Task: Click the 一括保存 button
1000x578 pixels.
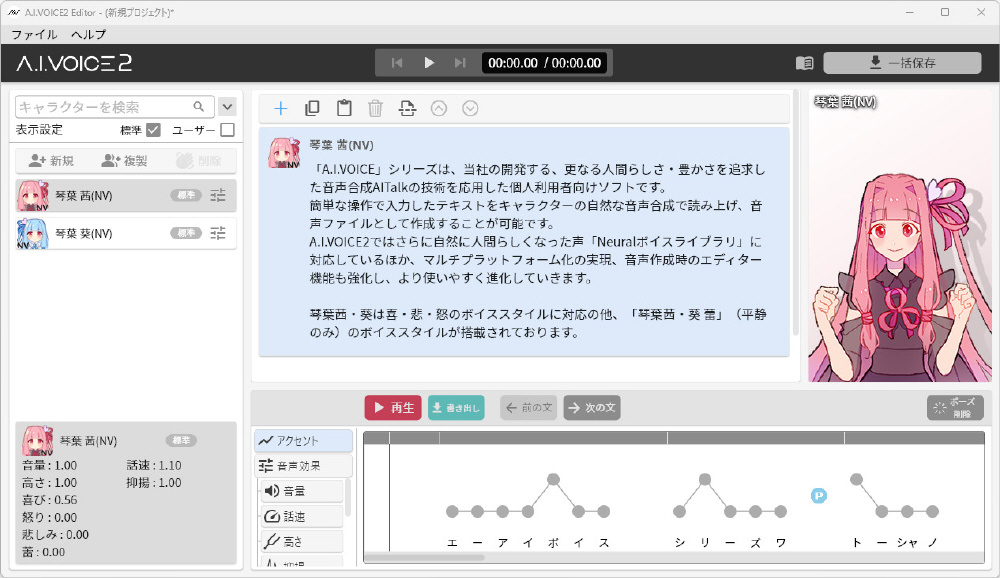Action: click(902, 63)
